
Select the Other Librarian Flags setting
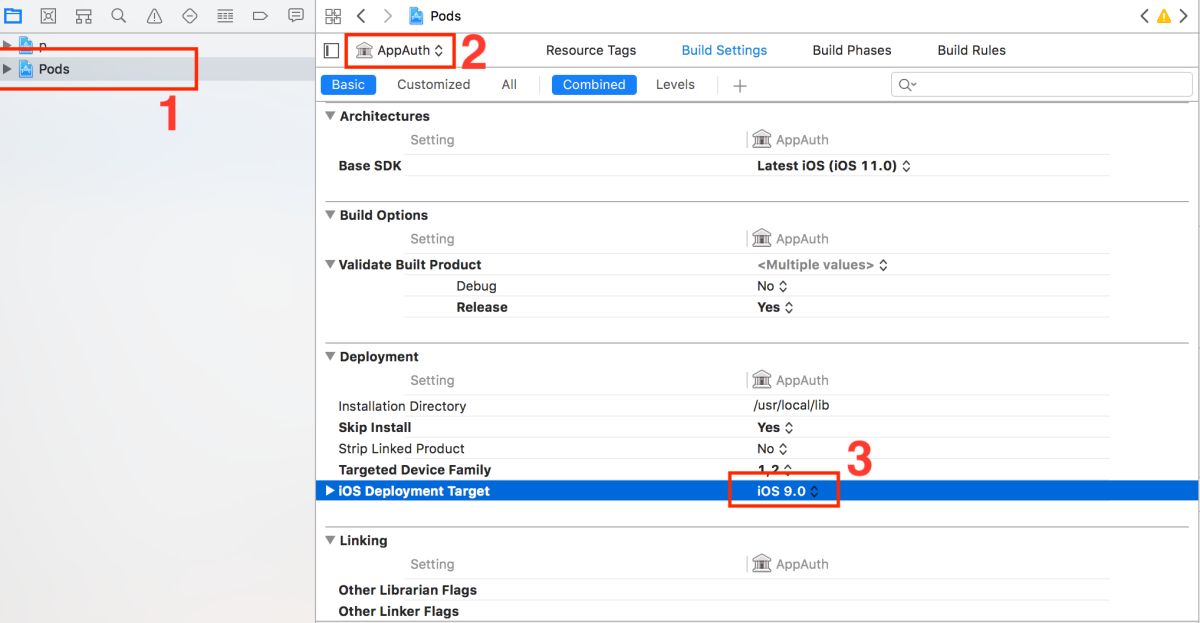coord(407,590)
